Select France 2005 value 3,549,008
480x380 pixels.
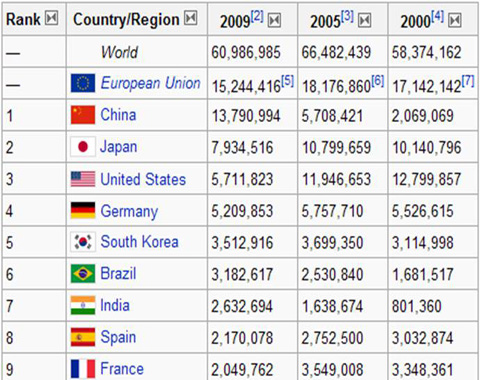coord(332,370)
